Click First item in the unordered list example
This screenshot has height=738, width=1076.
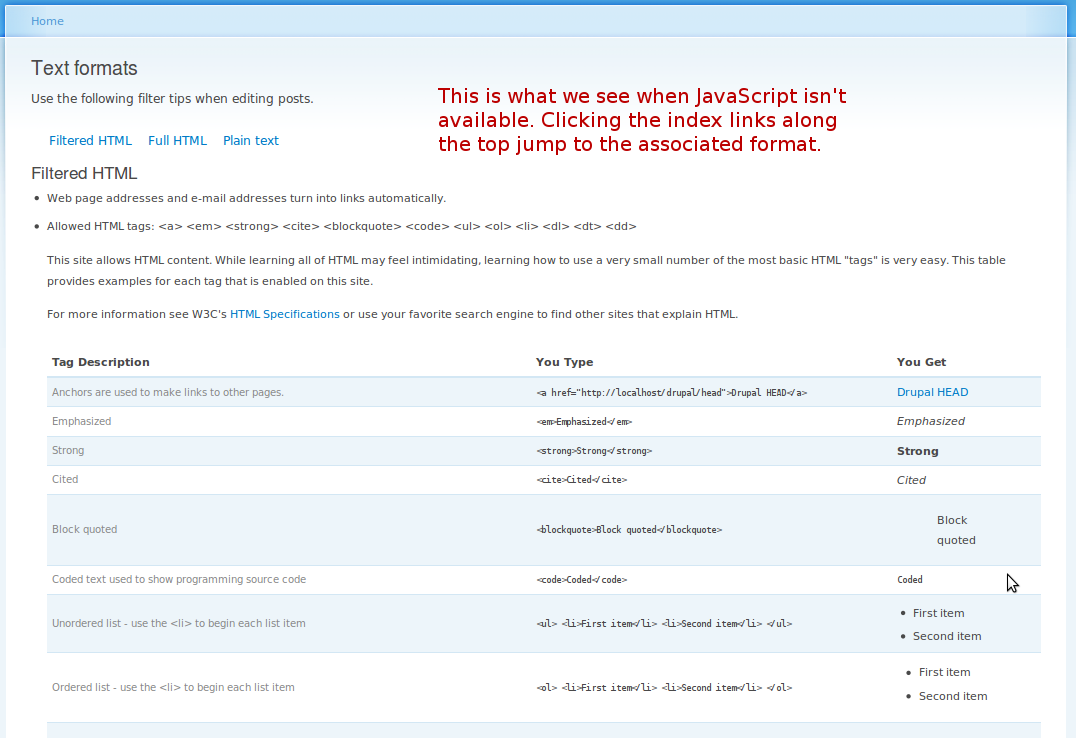click(938, 612)
